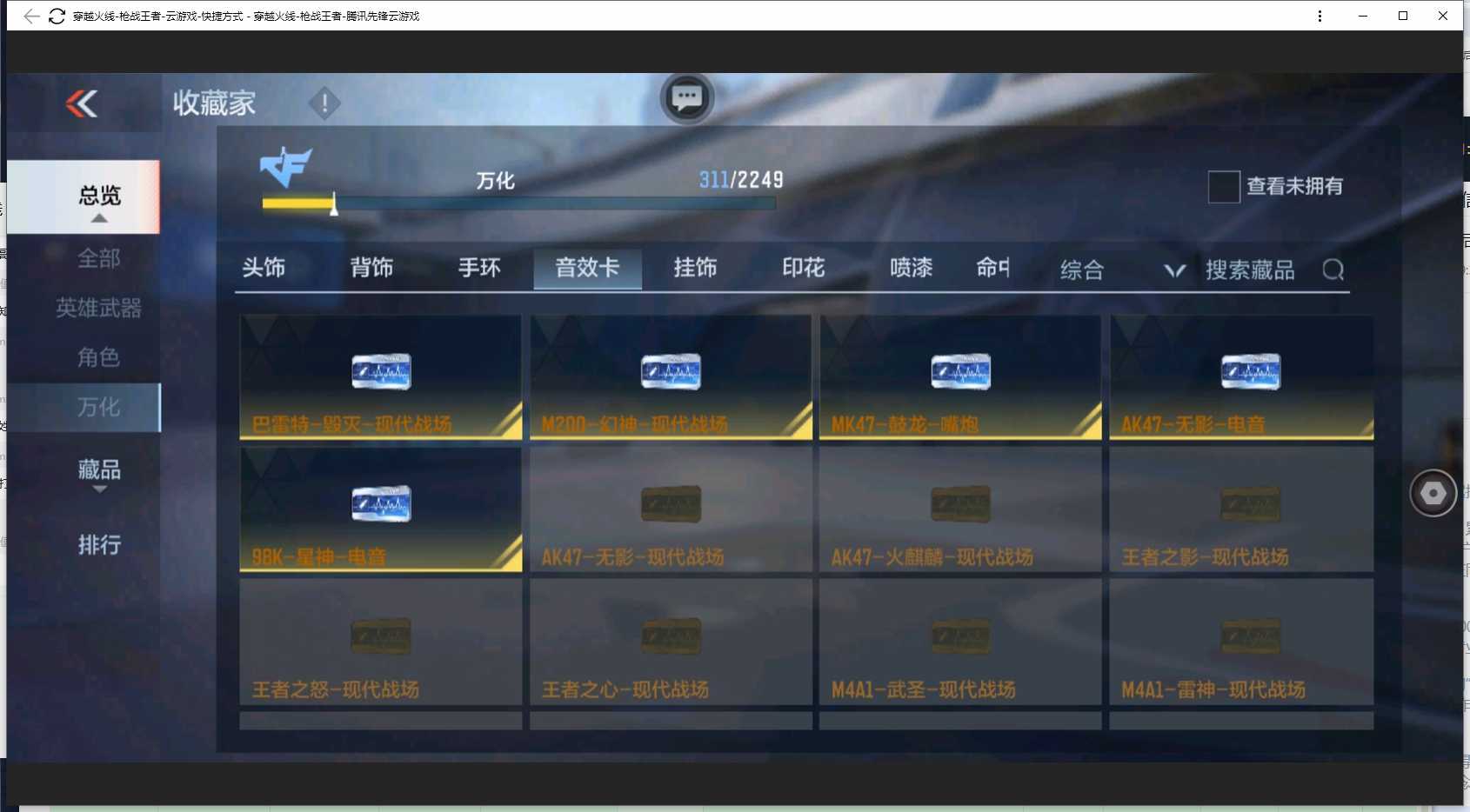This screenshot has width=1470, height=812.
Task: Click the M200-幻神-现代战场 card title
Action: point(634,424)
